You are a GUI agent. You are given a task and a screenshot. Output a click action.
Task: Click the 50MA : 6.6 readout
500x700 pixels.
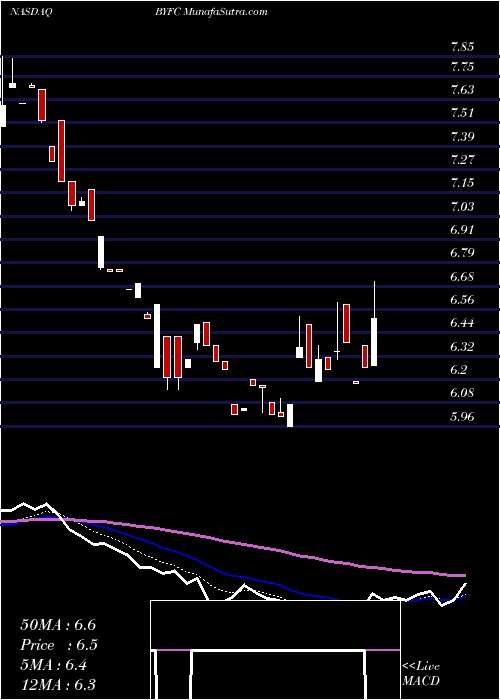point(58,625)
